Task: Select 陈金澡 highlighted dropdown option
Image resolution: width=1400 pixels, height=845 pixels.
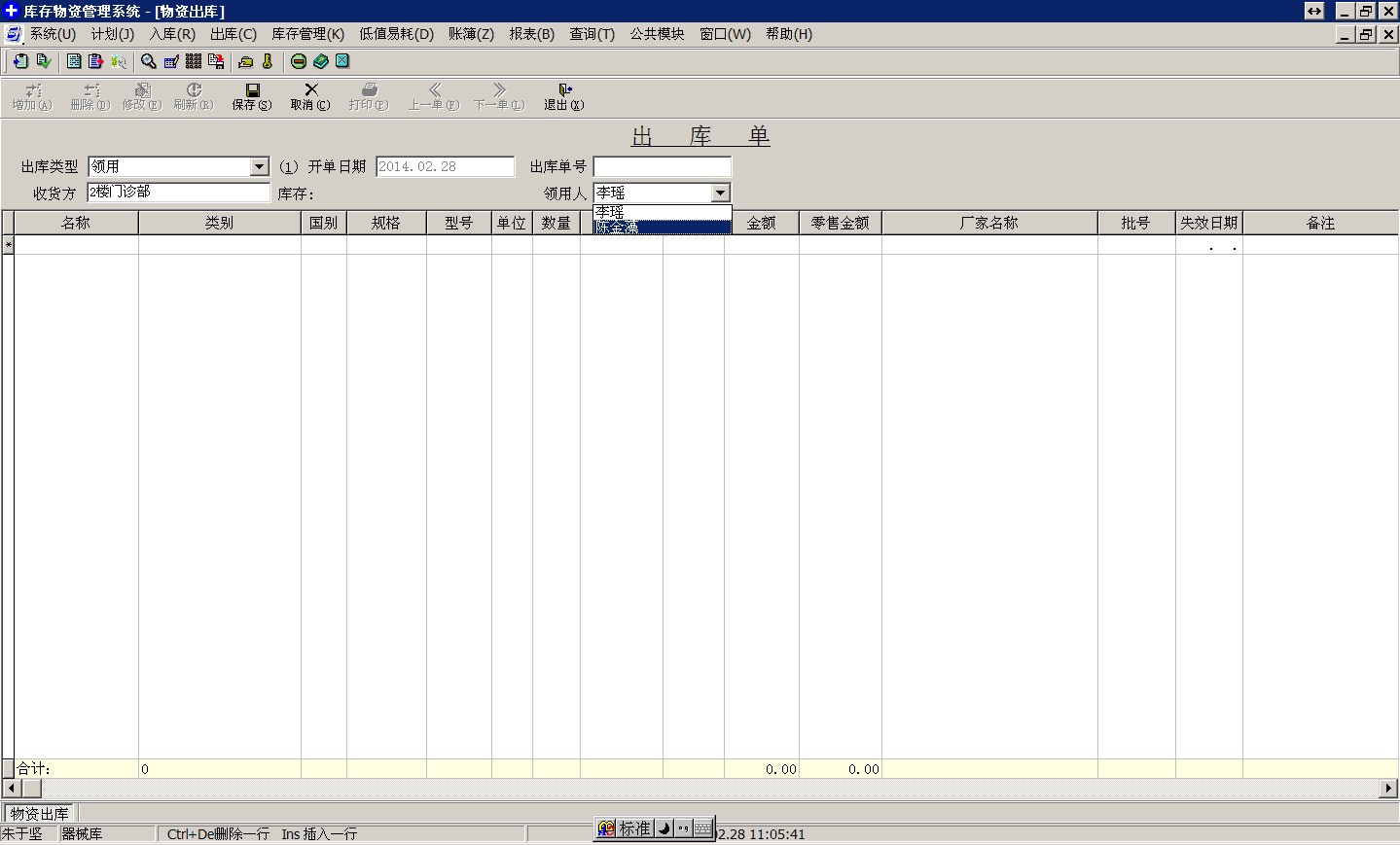Action: pyautogui.click(x=663, y=228)
